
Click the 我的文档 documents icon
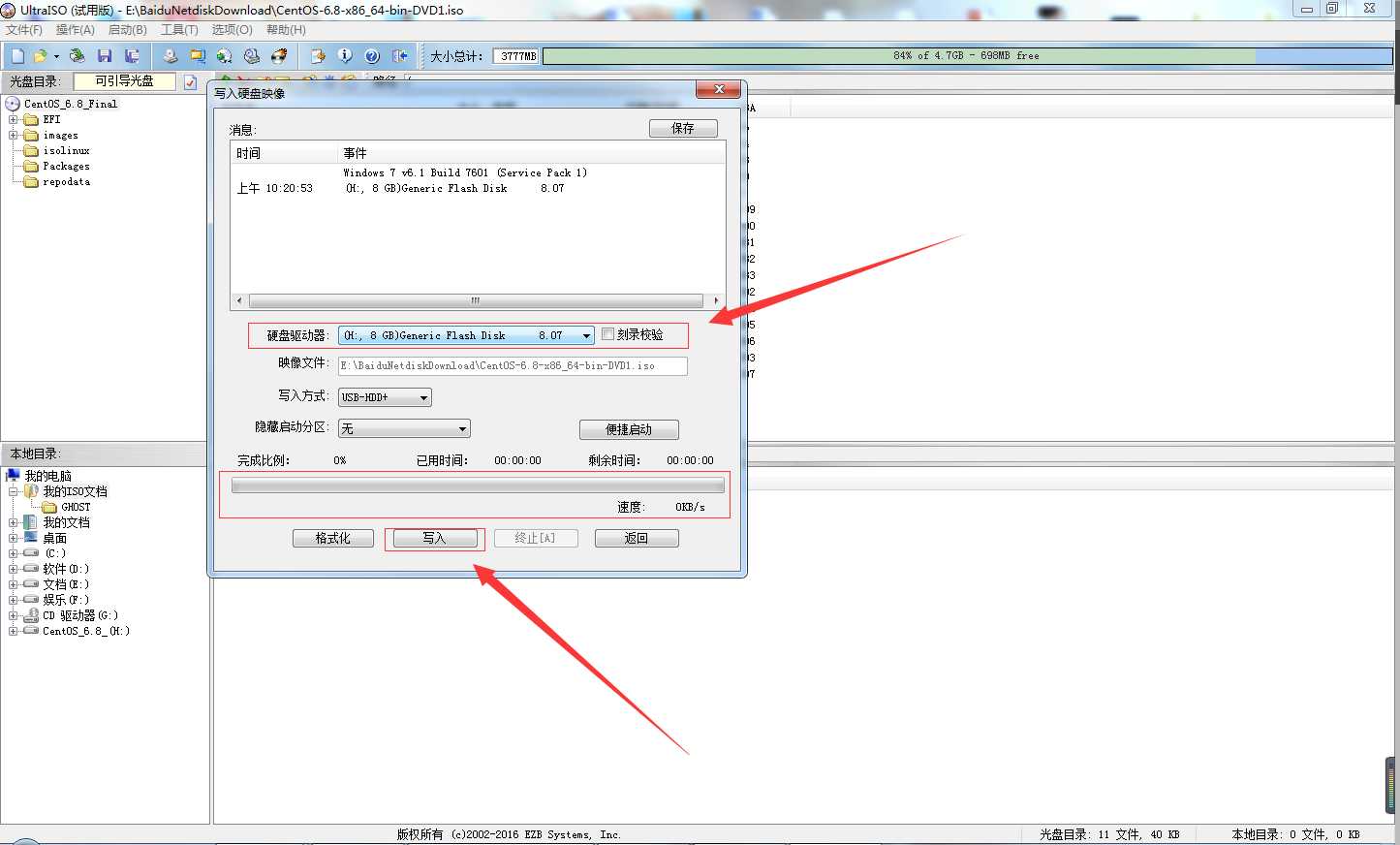[31, 522]
